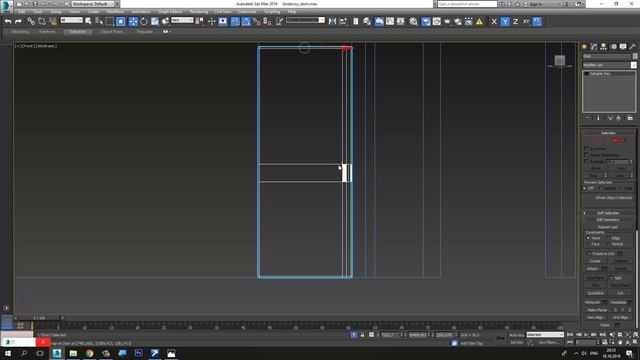Viewport: 640px width, 360px height.
Task: Open the selection filter dropdown
Action: (x=71, y=20)
